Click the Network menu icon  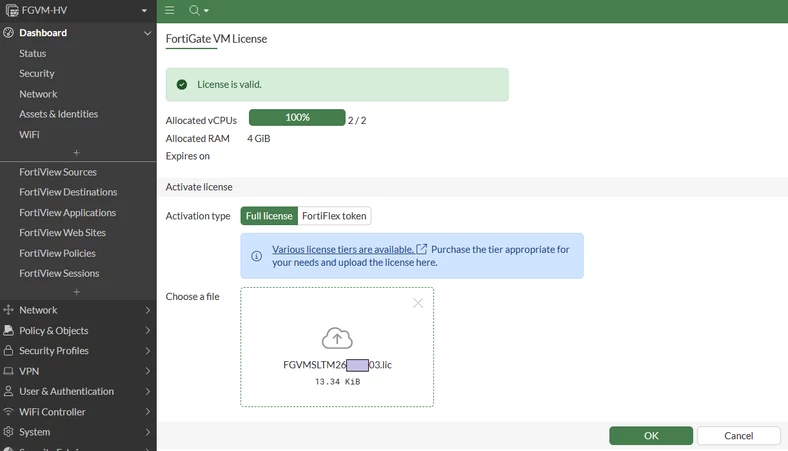point(9,310)
